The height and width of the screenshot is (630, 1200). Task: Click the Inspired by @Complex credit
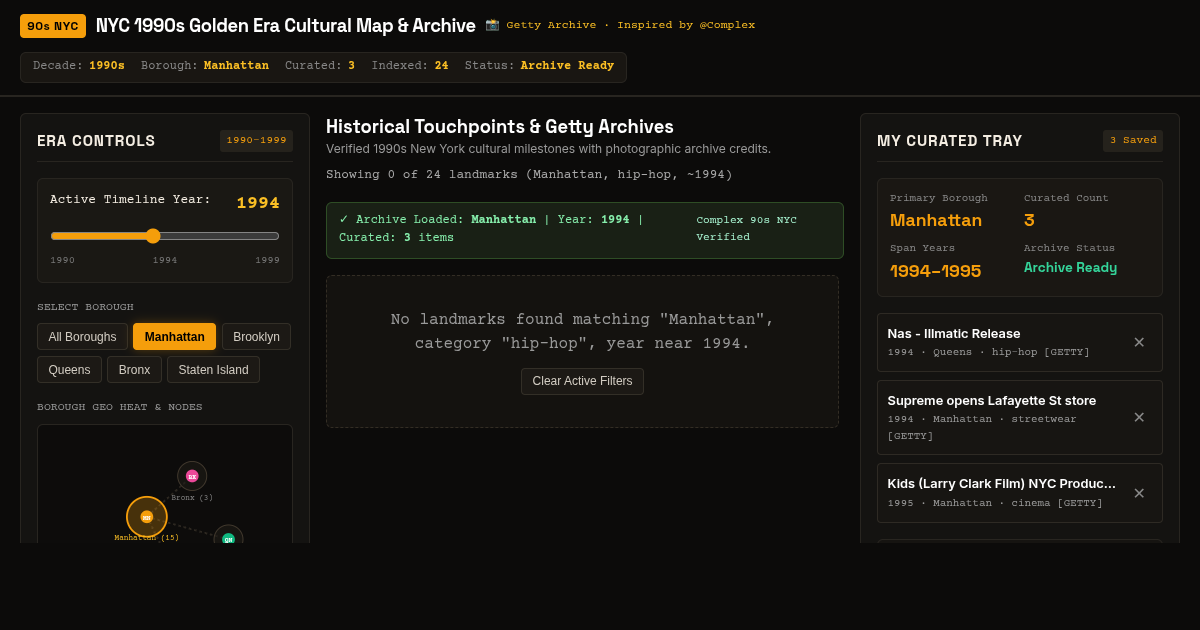[x=686, y=25]
